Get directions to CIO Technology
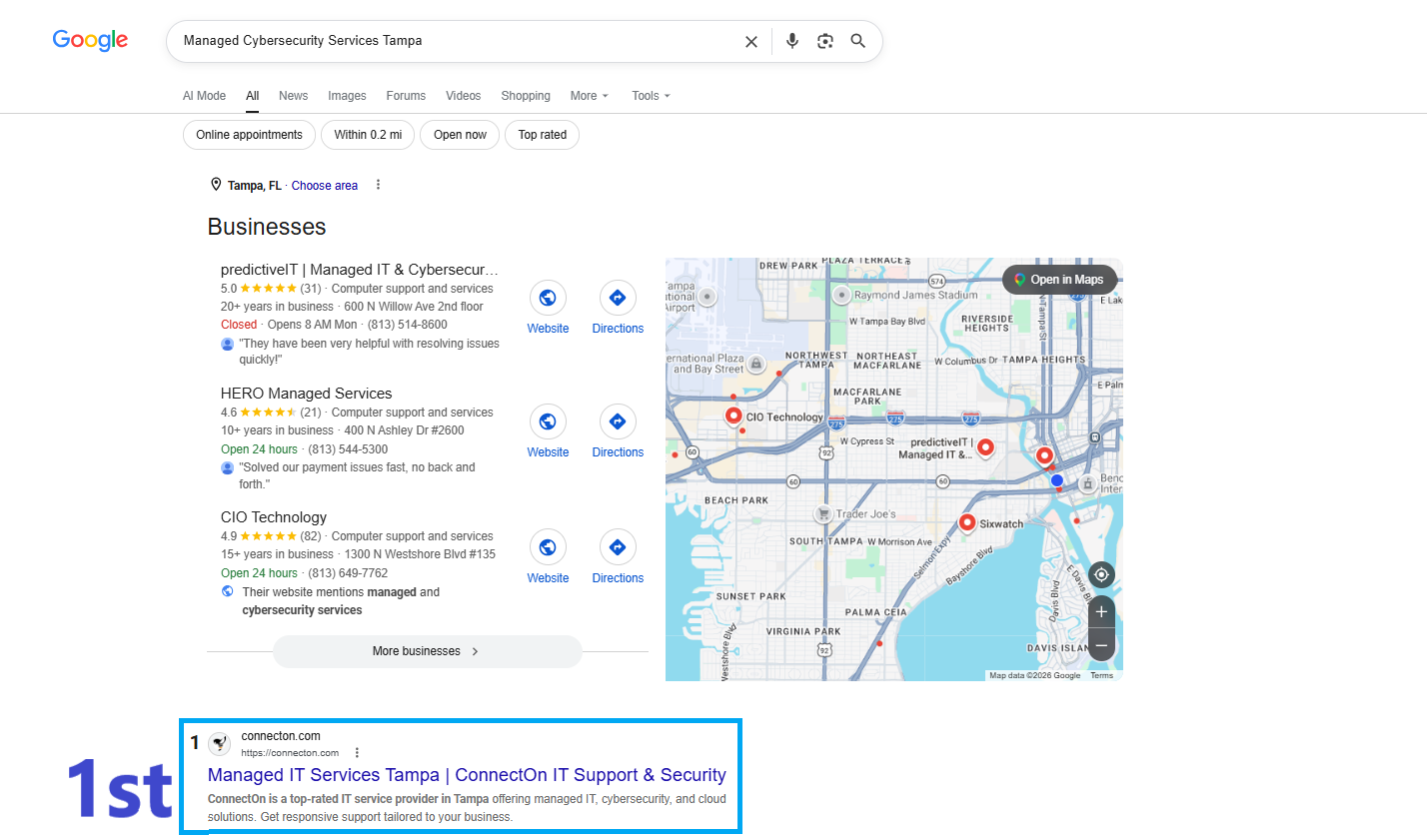Screen dimensions: 1427x840 point(618,546)
